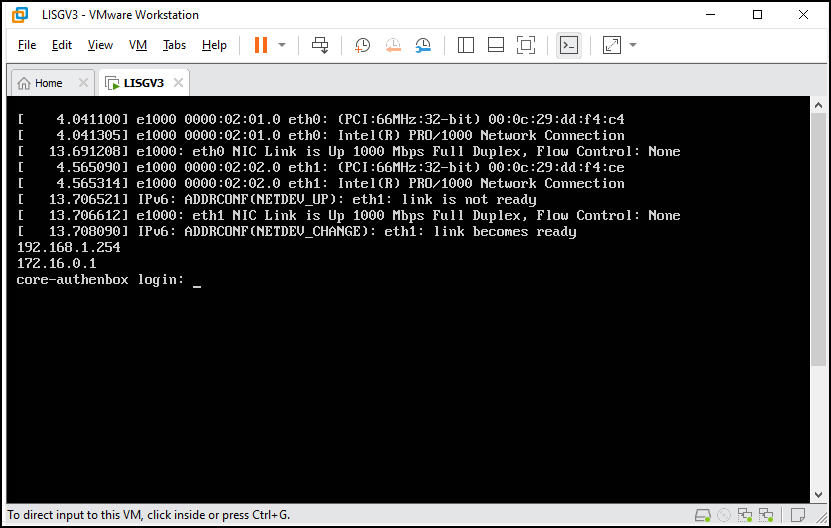Click the Send Ctrl+Alt+Del icon

(x=320, y=45)
